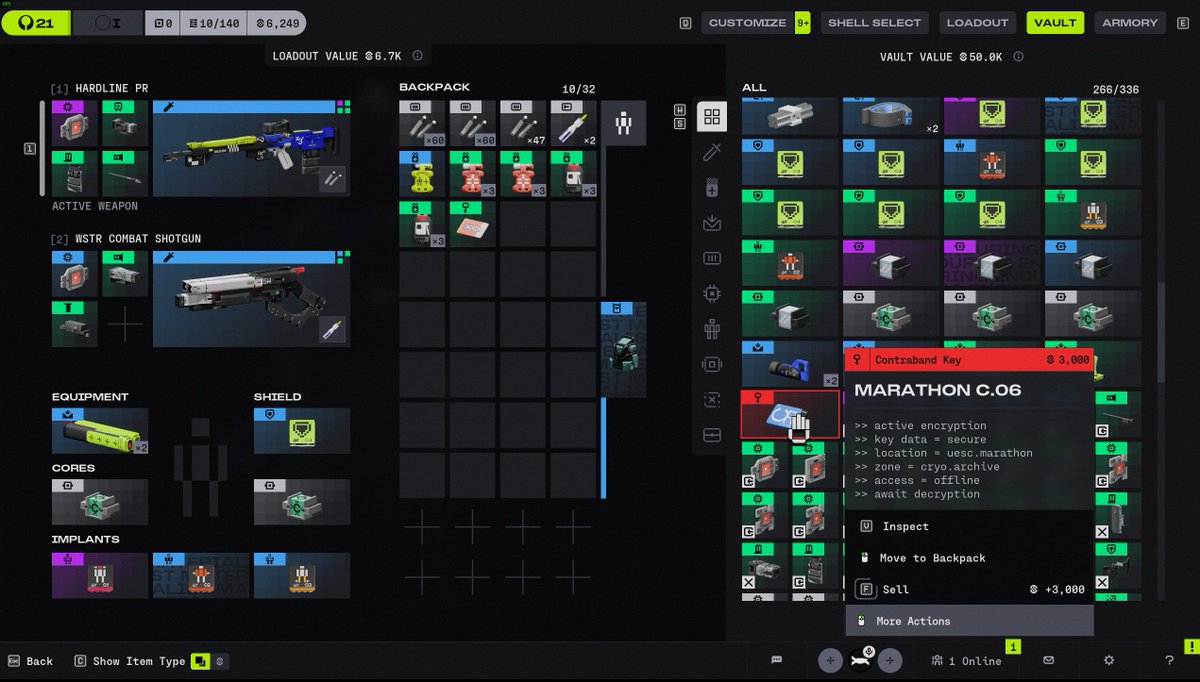Filter vault by equipment tray icon
This screenshot has height=682, width=1200.
coord(712,223)
